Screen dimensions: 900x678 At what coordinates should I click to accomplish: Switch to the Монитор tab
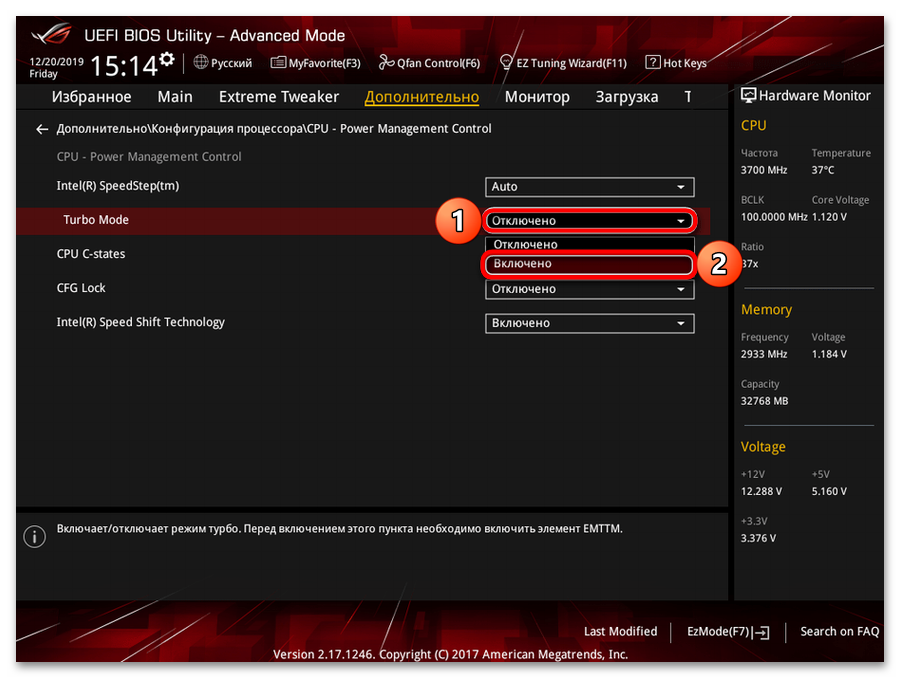537,97
